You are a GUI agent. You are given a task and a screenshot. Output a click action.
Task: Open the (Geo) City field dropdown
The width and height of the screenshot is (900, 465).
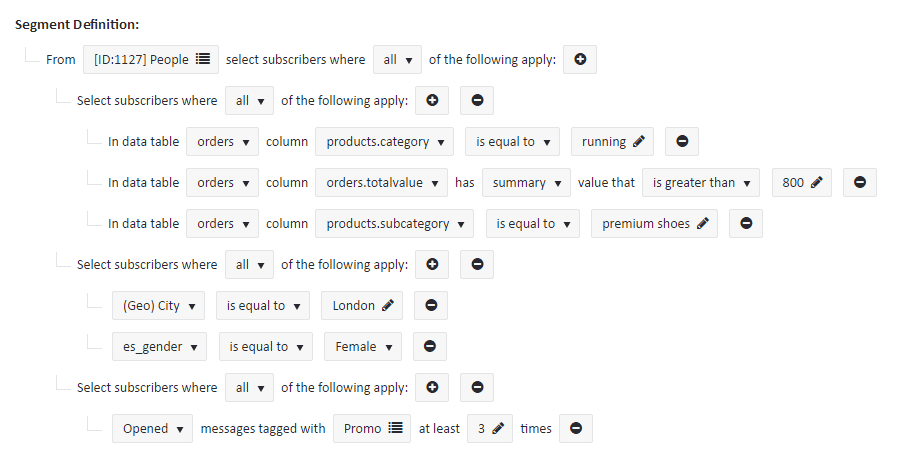tap(158, 306)
